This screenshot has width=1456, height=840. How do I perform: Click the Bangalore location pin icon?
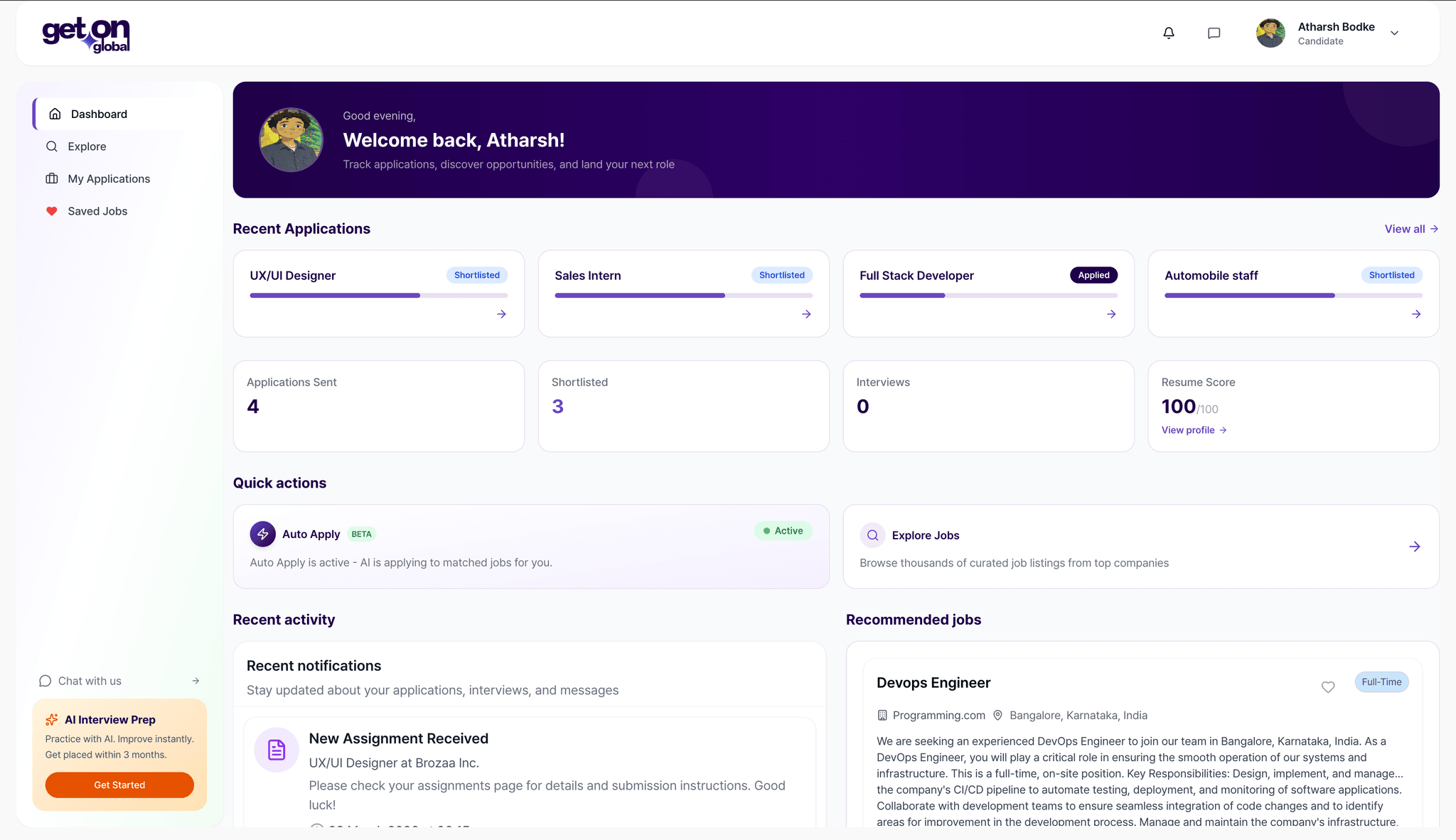click(997, 716)
